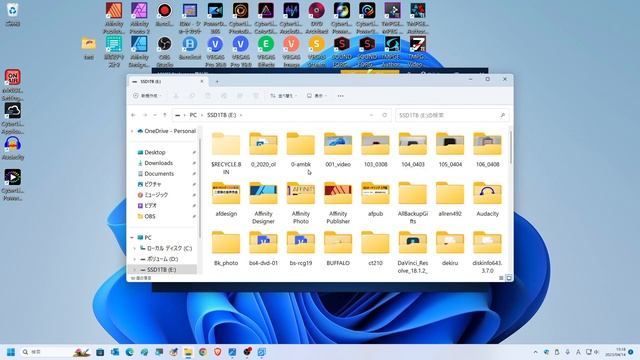The width and height of the screenshot is (640, 360).
Task: Select the CyberLink PhotoDirector desktop icon
Action: tap(240, 18)
